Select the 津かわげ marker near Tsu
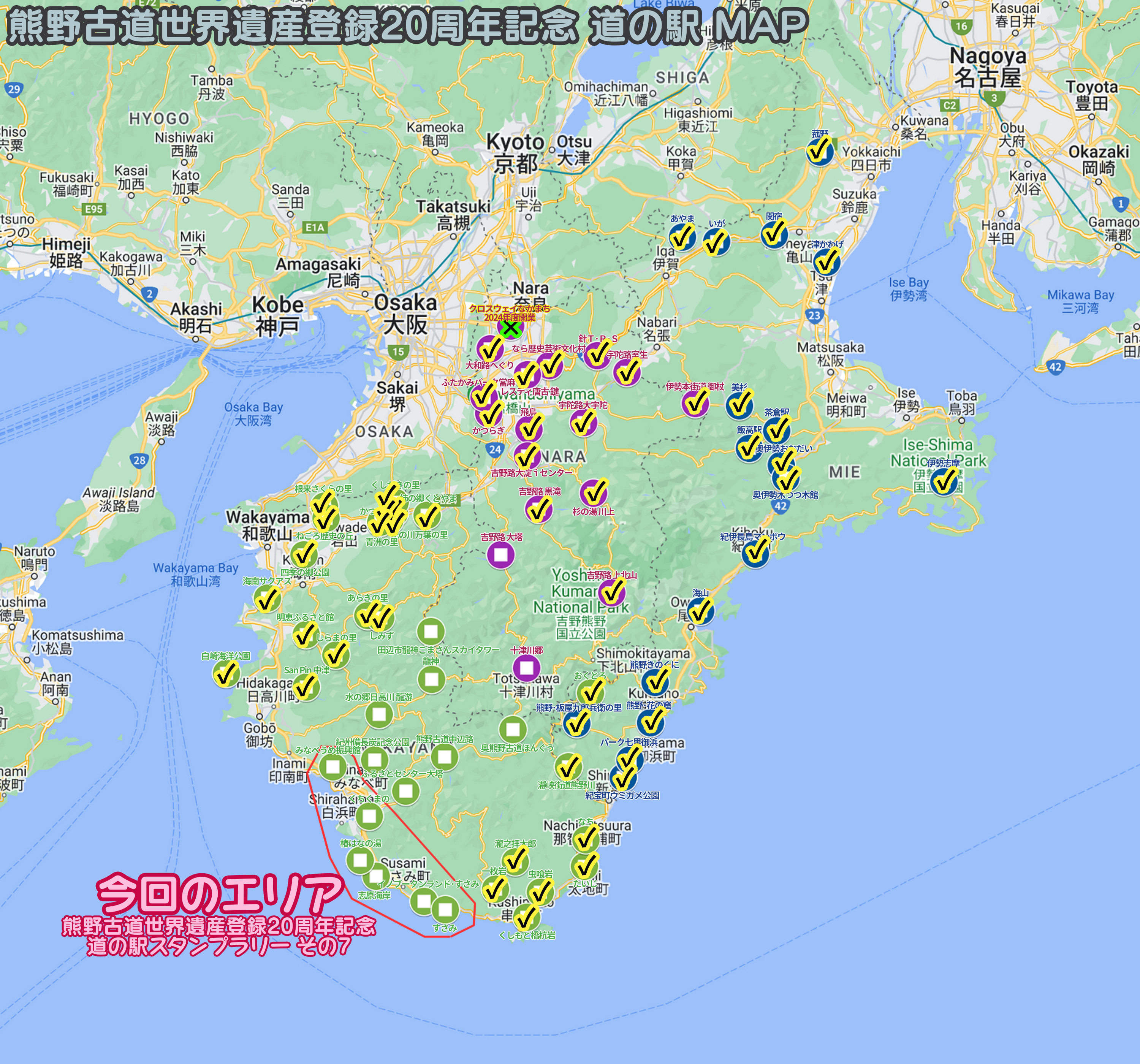 826,262
